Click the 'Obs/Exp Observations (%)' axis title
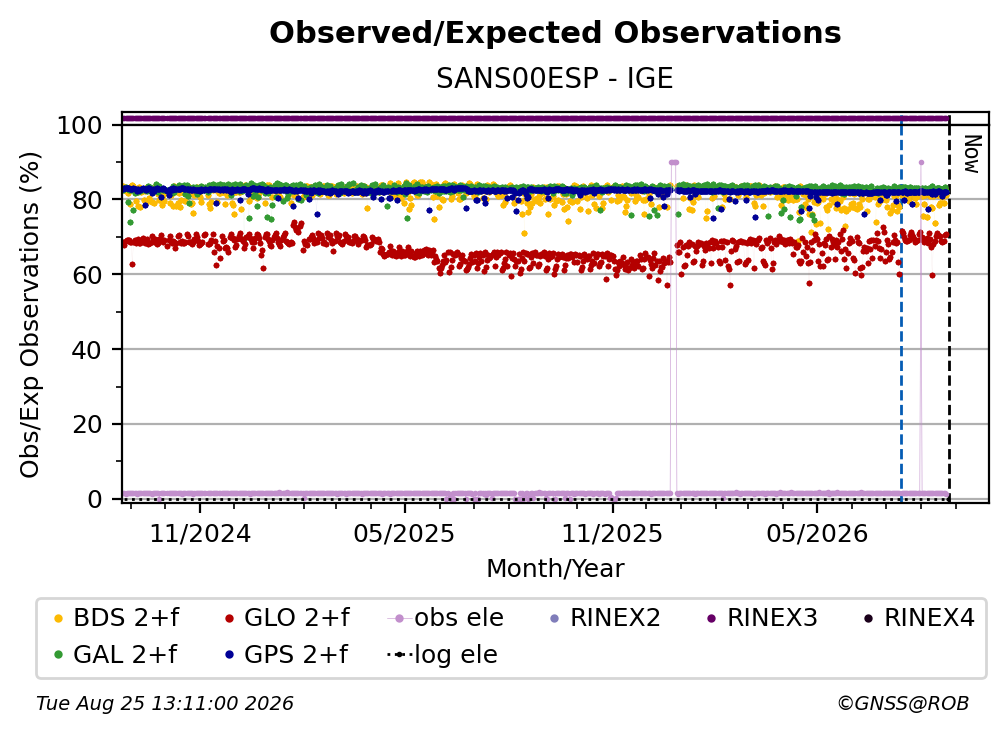 coord(30,314)
